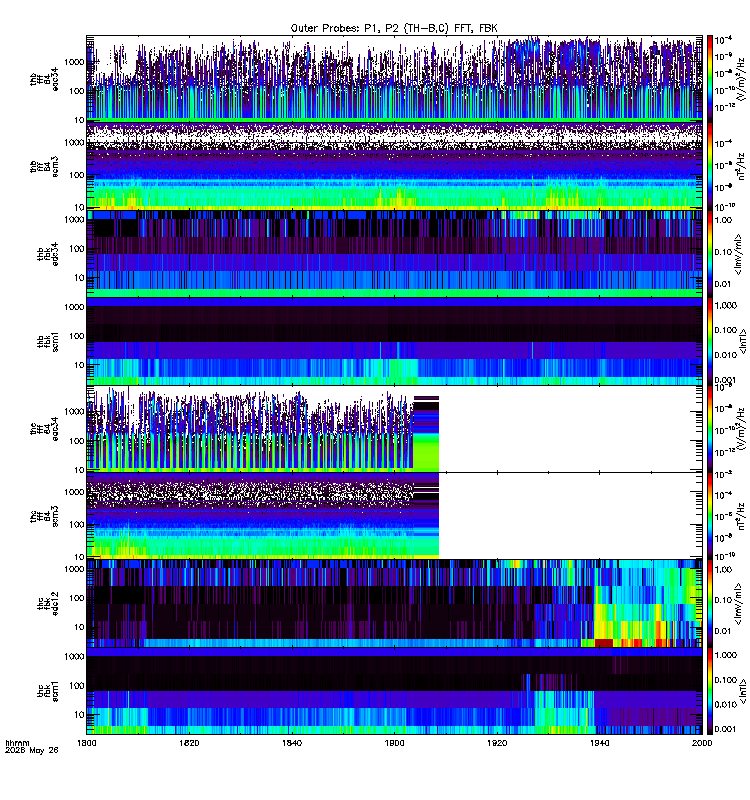Click the color bar of the thc fff scm3 panel
Image resolution: width=750 pixels, height=800 pixels.
pyautogui.click(x=710, y=516)
